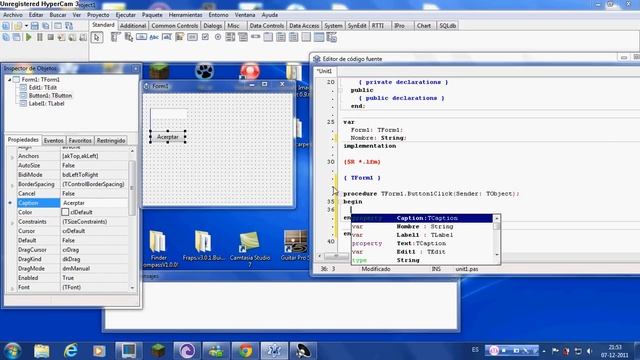Viewport: 640px width, 360px height.
Task: Click the Caption value field 'Acerptar'
Action: tap(94, 203)
